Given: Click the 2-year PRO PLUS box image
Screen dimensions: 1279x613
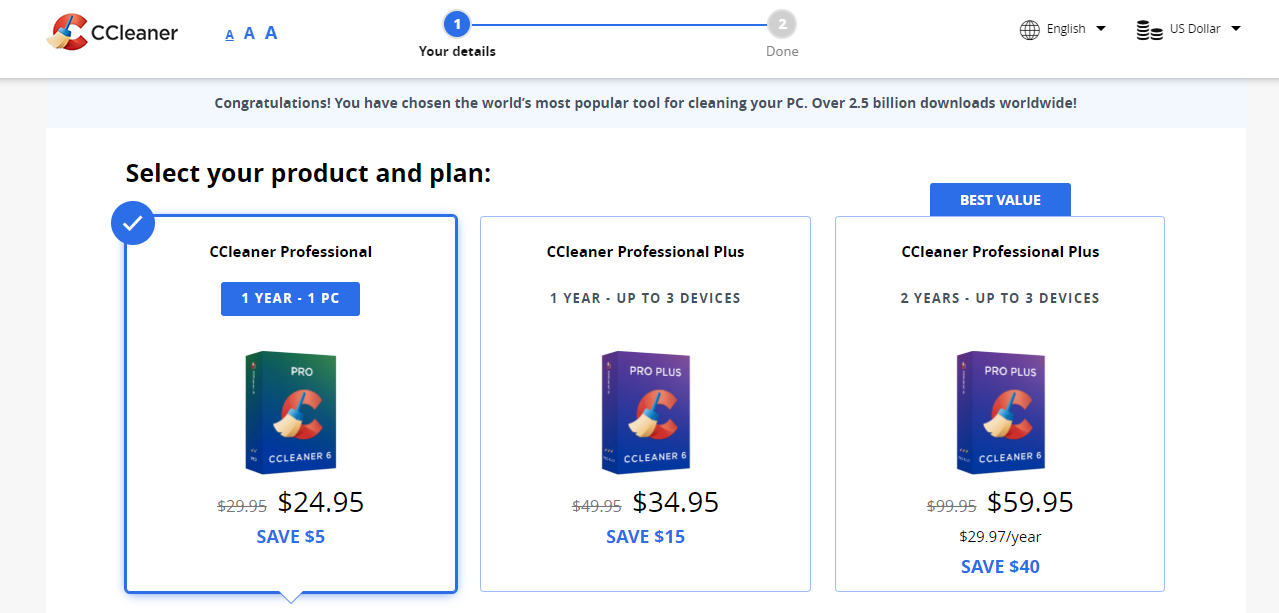Looking at the screenshot, I should pos(1000,411).
